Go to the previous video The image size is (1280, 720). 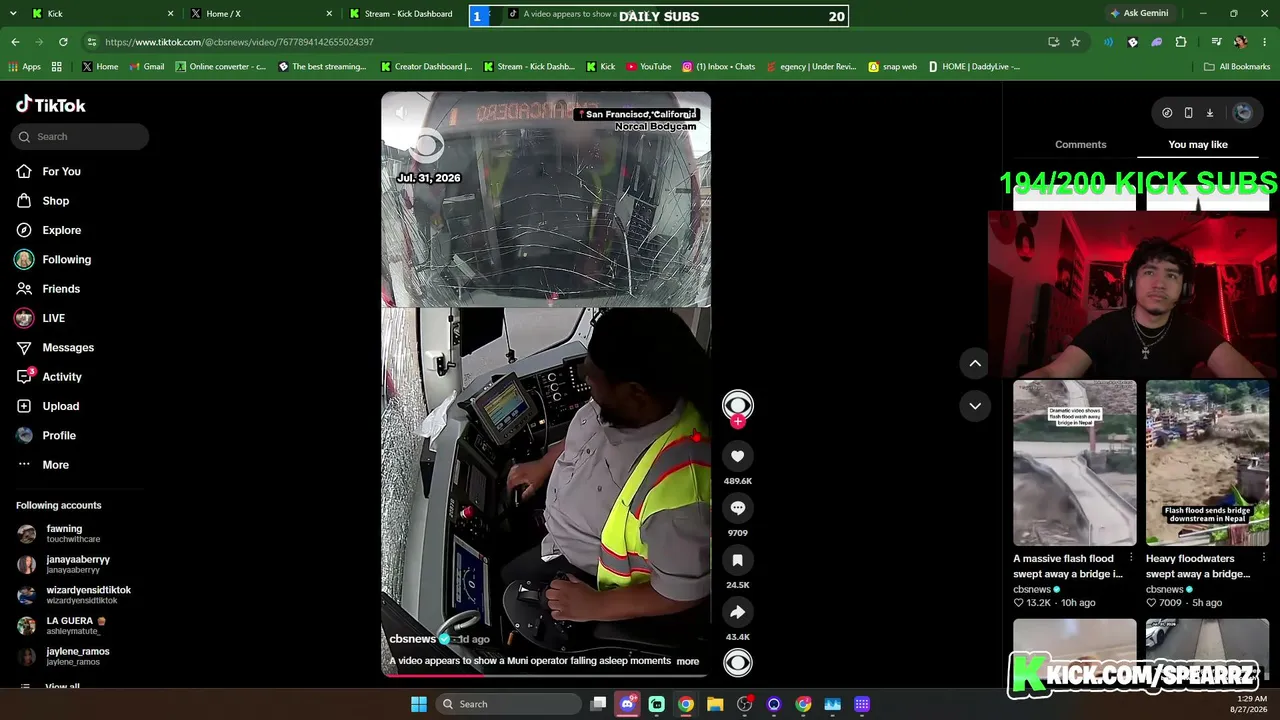click(975, 364)
